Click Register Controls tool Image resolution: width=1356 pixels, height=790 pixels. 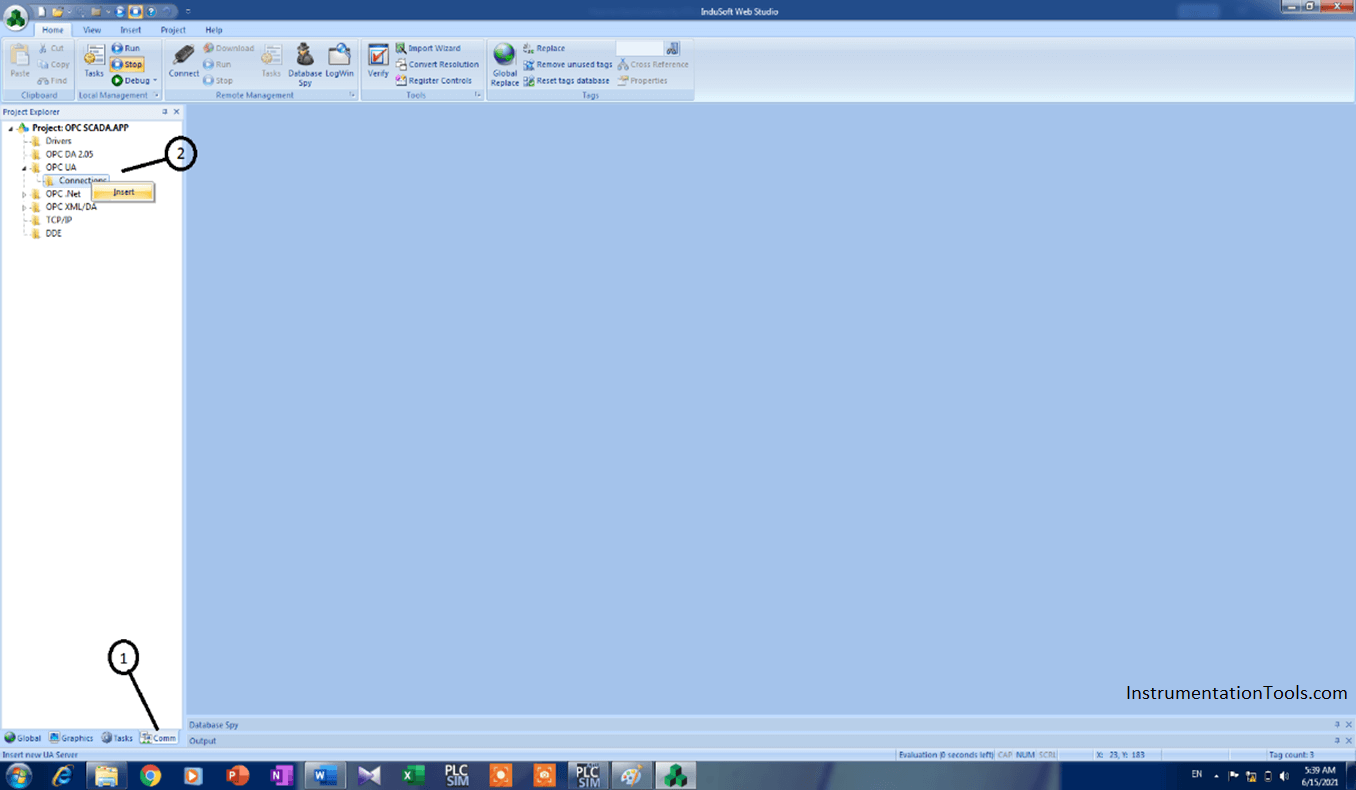(x=434, y=80)
